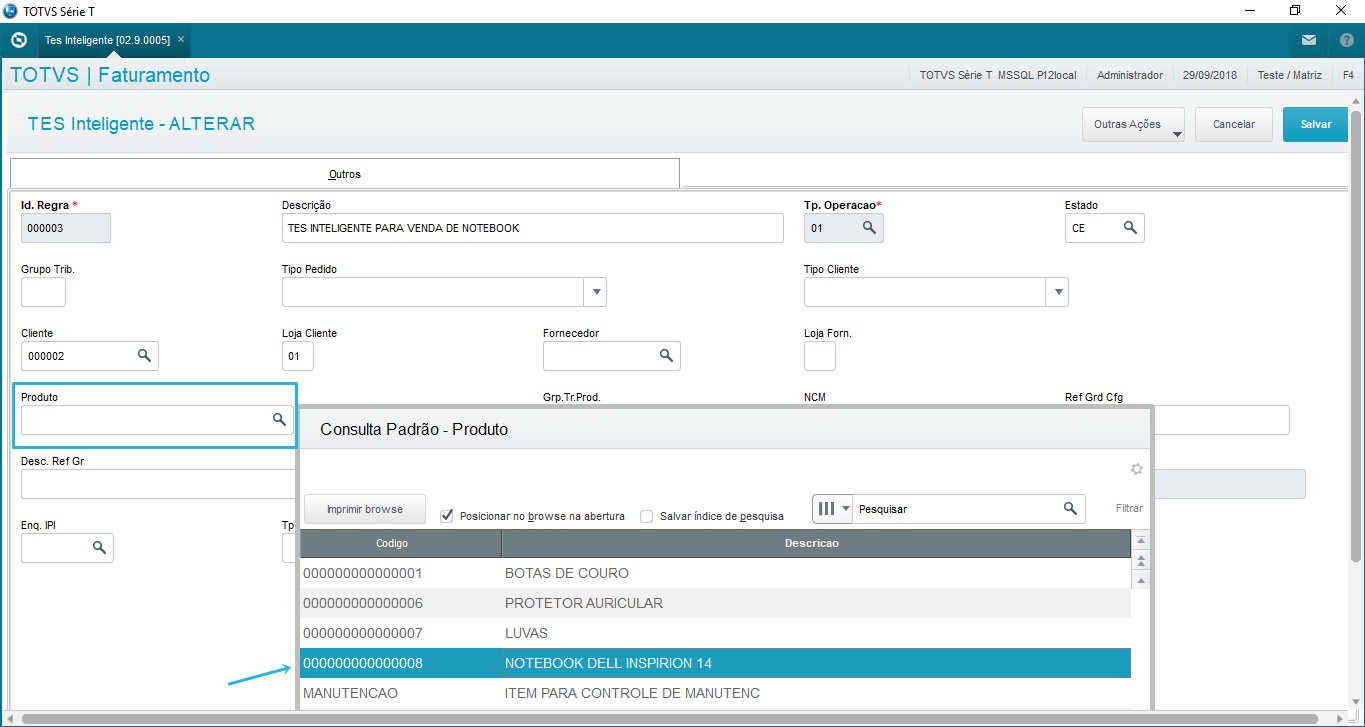
Task: Click the Imprimir browse button
Action: pyautogui.click(x=365, y=509)
